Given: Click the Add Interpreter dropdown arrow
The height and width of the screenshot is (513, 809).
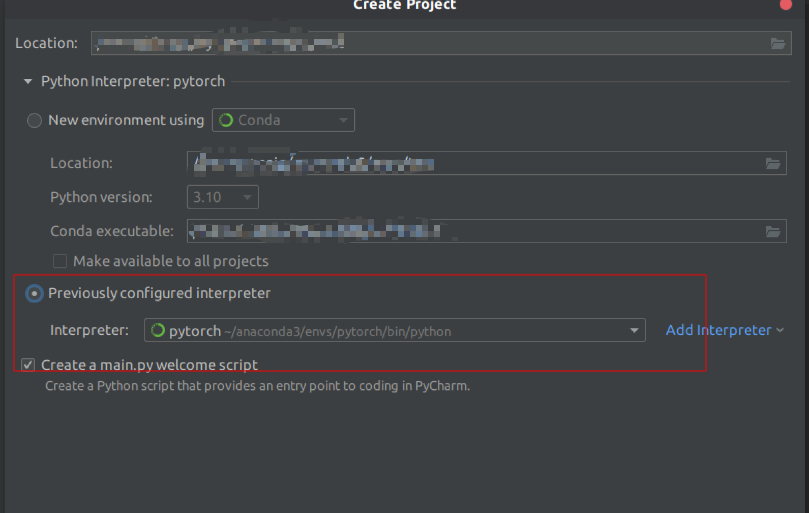Looking at the screenshot, I should click(x=779, y=330).
